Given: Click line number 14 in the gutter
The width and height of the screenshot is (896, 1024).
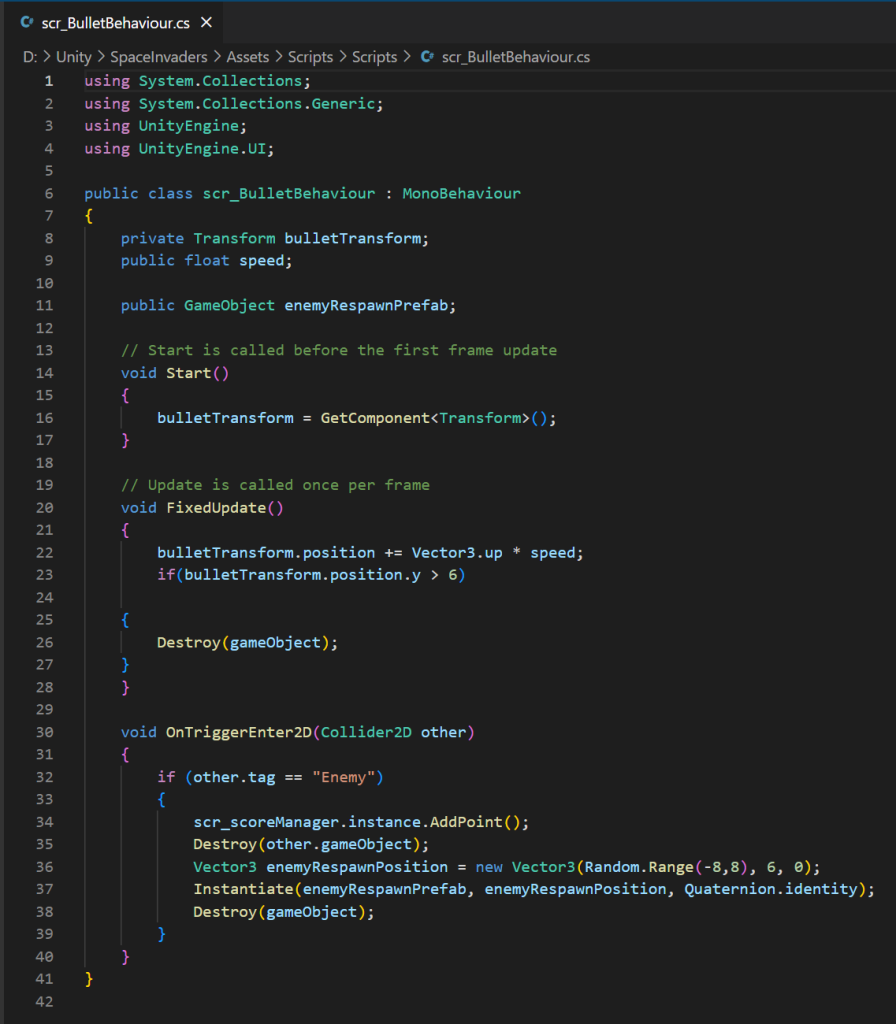Looking at the screenshot, I should (x=46, y=372).
